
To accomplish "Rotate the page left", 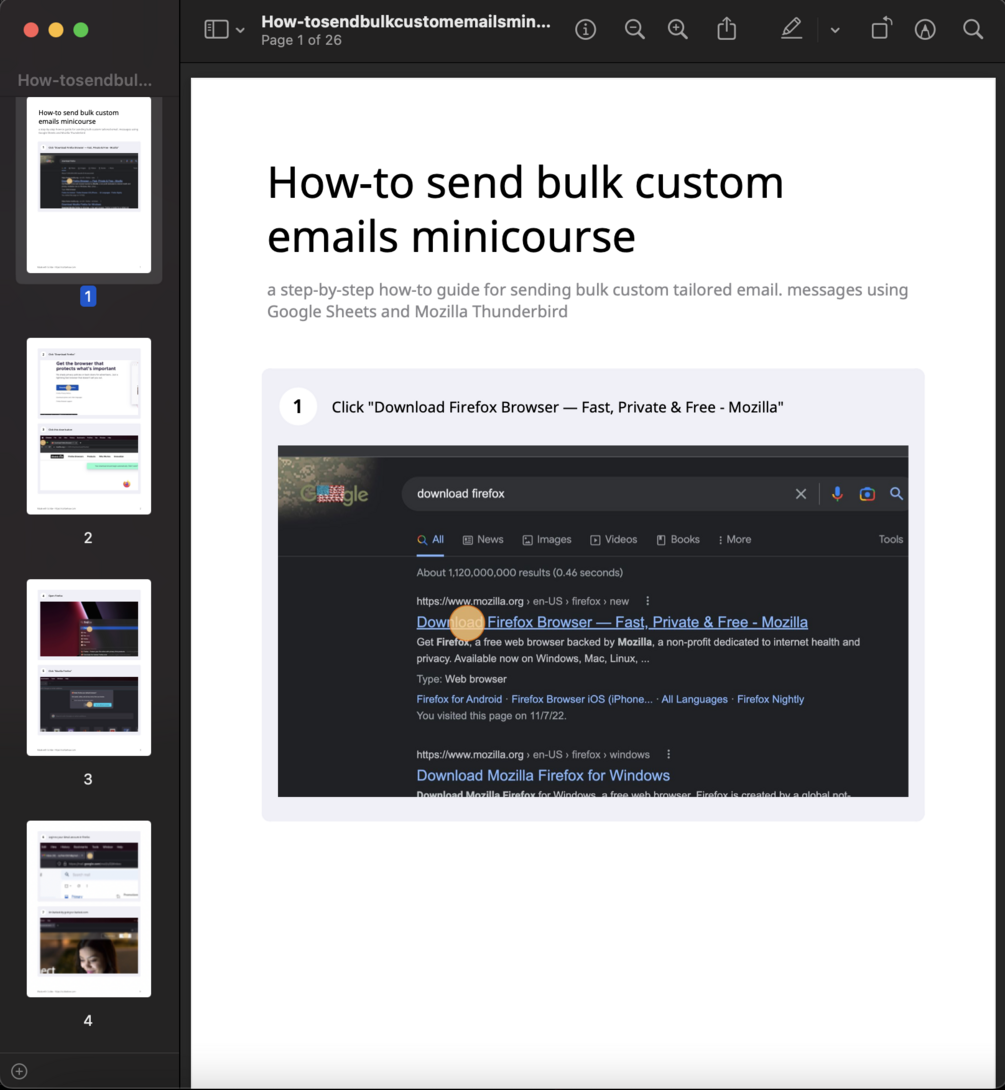I will pos(881,29).
